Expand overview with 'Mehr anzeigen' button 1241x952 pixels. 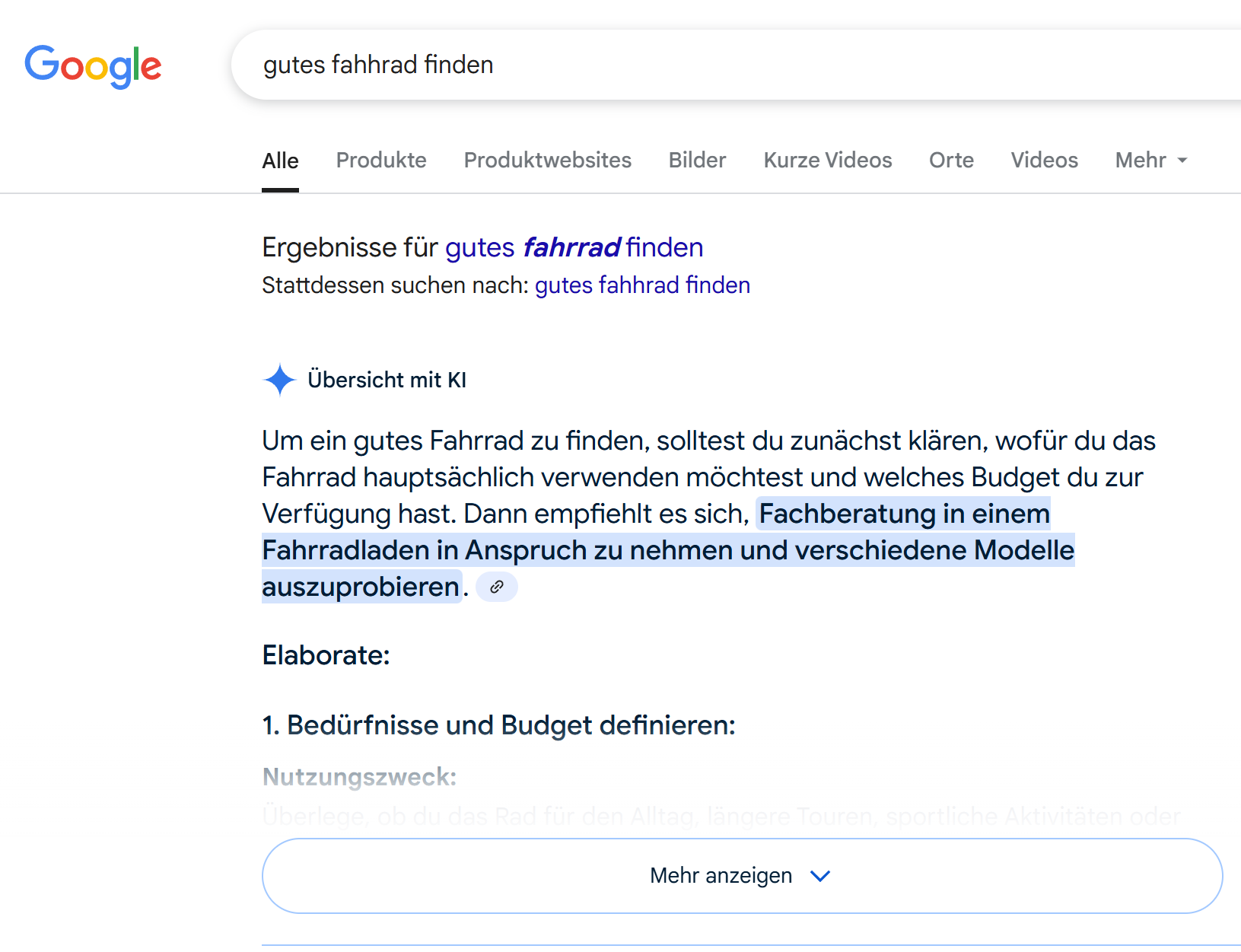click(x=742, y=876)
